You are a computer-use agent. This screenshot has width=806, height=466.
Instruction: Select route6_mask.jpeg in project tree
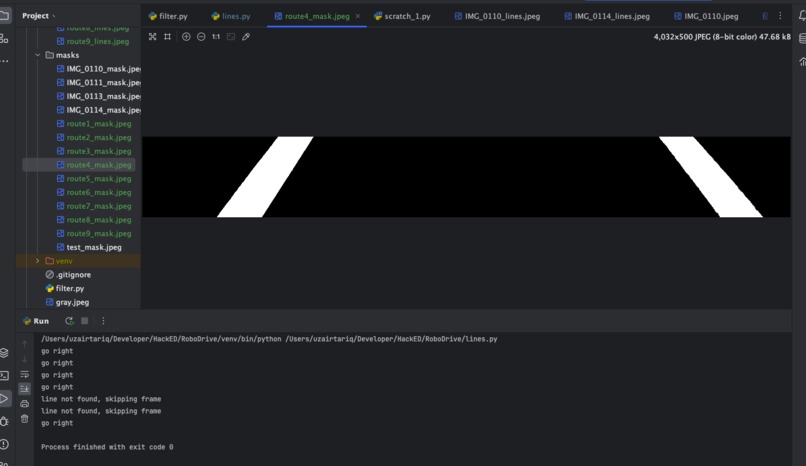[x=94, y=192]
